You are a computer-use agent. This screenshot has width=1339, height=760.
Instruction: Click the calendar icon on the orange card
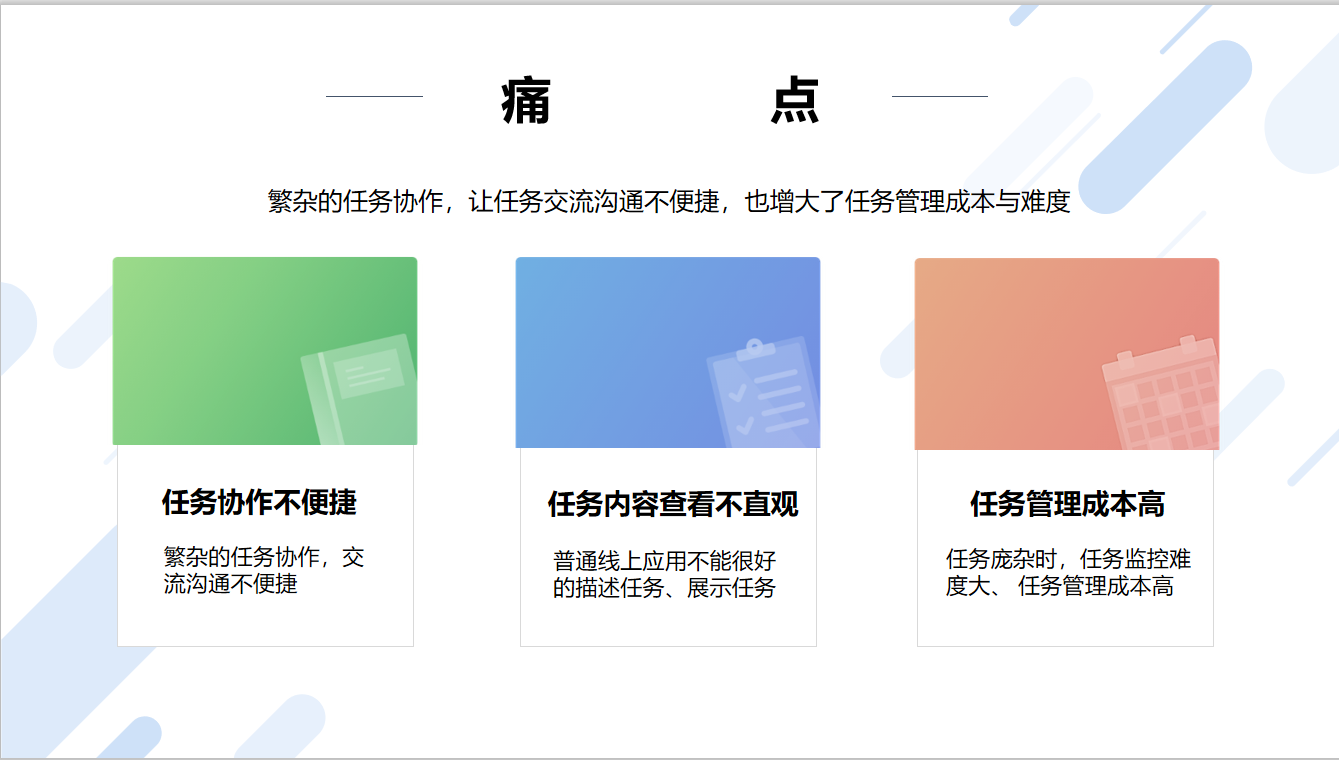(x=1161, y=393)
